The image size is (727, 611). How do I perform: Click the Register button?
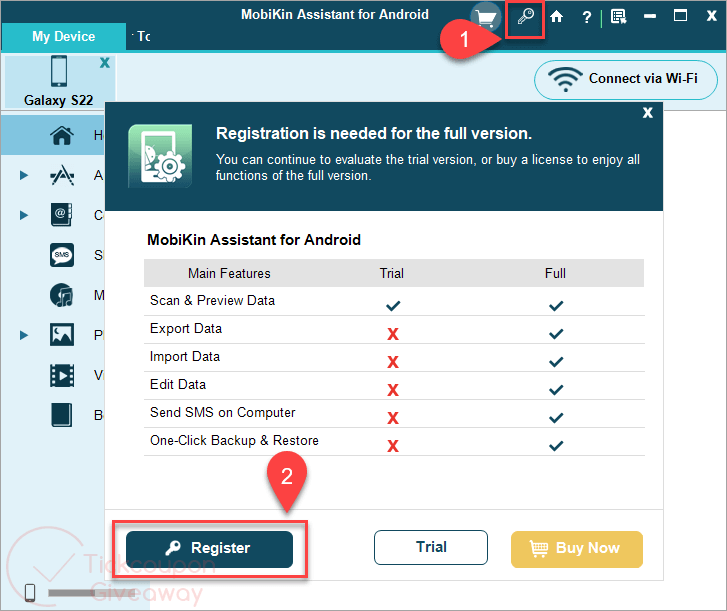(x=209, y=549)
